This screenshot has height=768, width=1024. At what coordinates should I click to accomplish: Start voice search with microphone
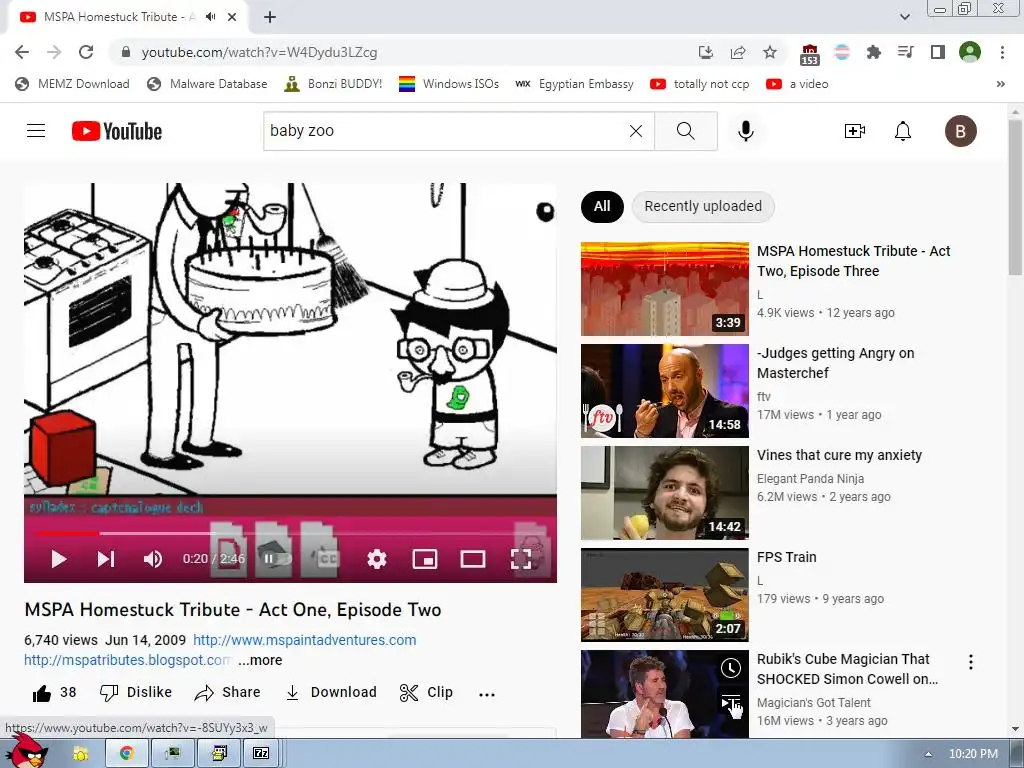pyautogui.click(x=745, y=131)
